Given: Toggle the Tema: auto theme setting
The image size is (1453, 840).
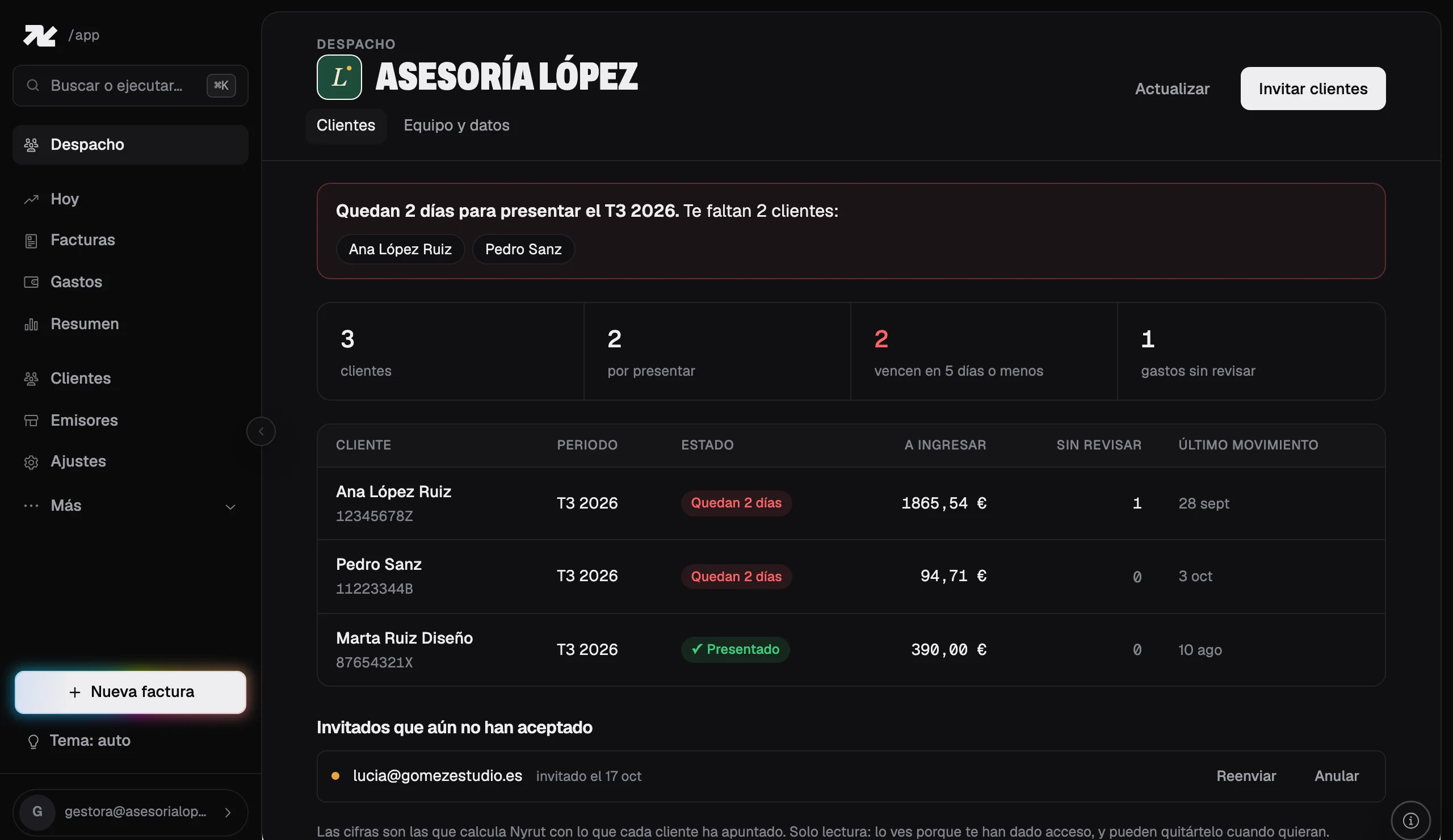Looking at the screenshot, I should coord(79,740).
